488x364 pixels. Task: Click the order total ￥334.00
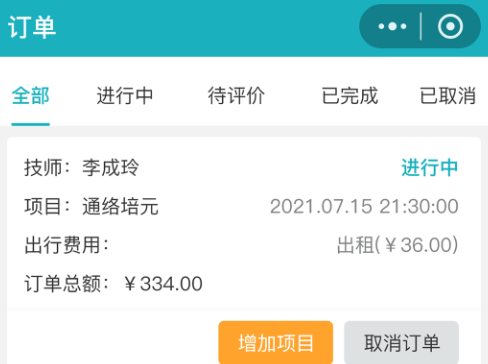(163, 284)
